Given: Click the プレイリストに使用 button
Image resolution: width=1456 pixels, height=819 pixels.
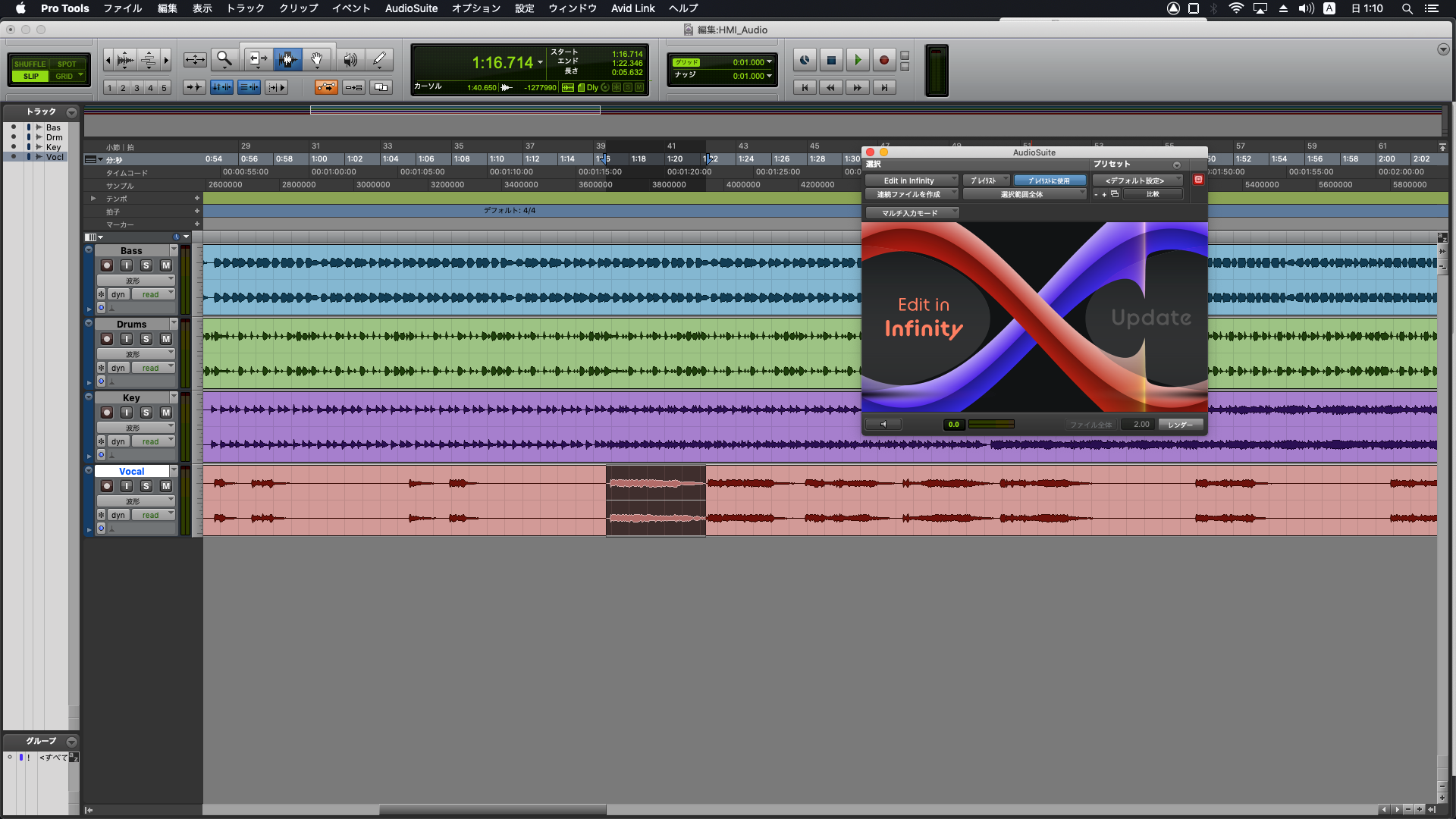Looking at the screenshot, I should click(1050, 180).
